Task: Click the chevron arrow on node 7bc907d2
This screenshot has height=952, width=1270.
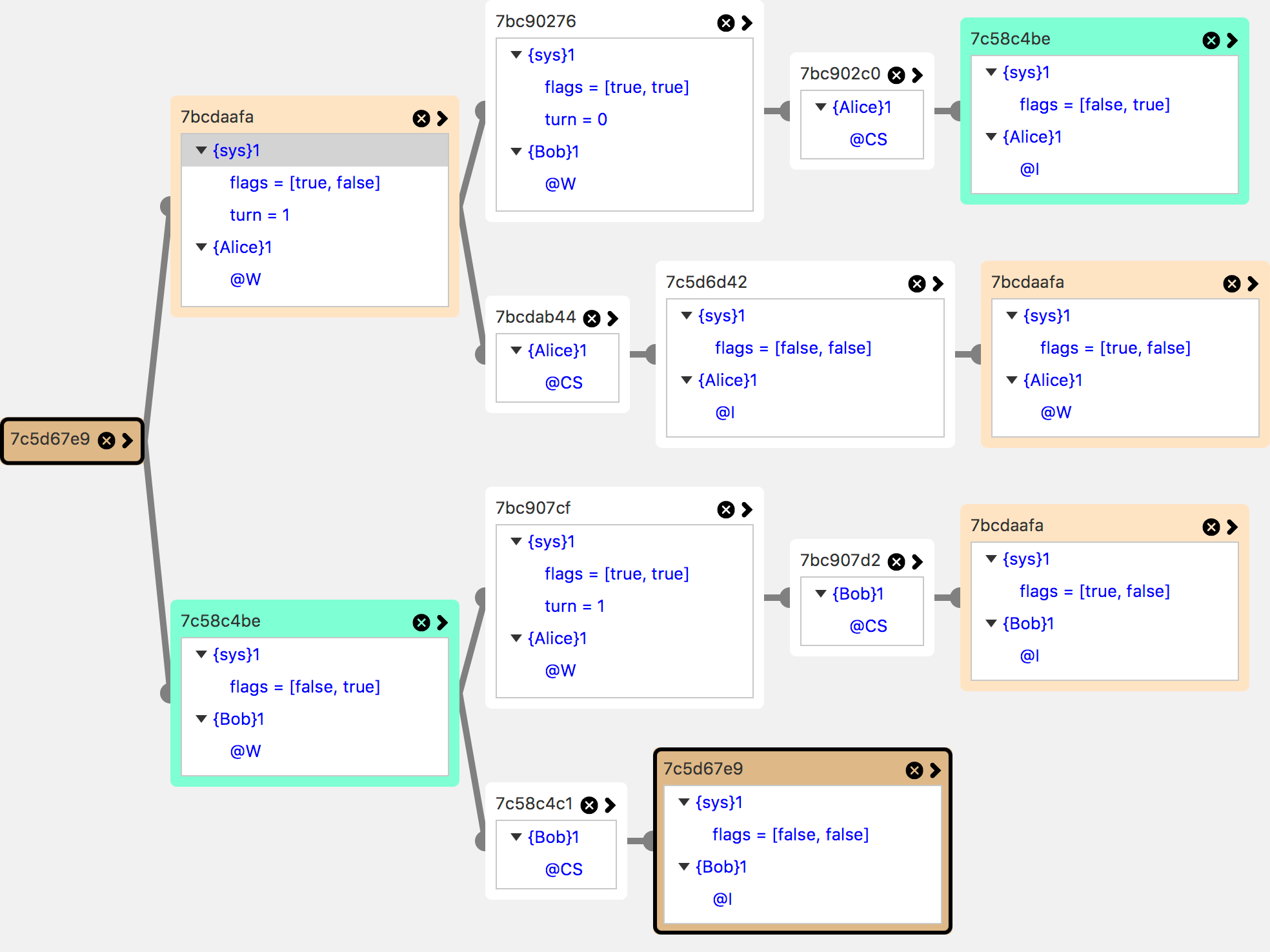Action: coord(917,562)
